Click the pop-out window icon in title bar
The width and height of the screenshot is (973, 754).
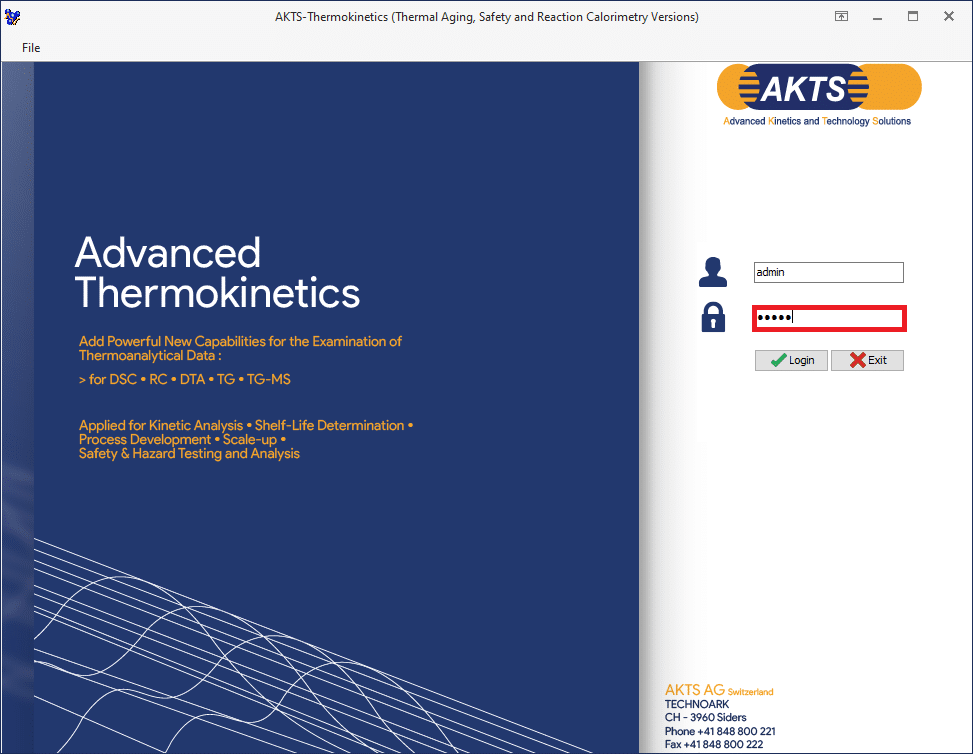tap(841, 16)
